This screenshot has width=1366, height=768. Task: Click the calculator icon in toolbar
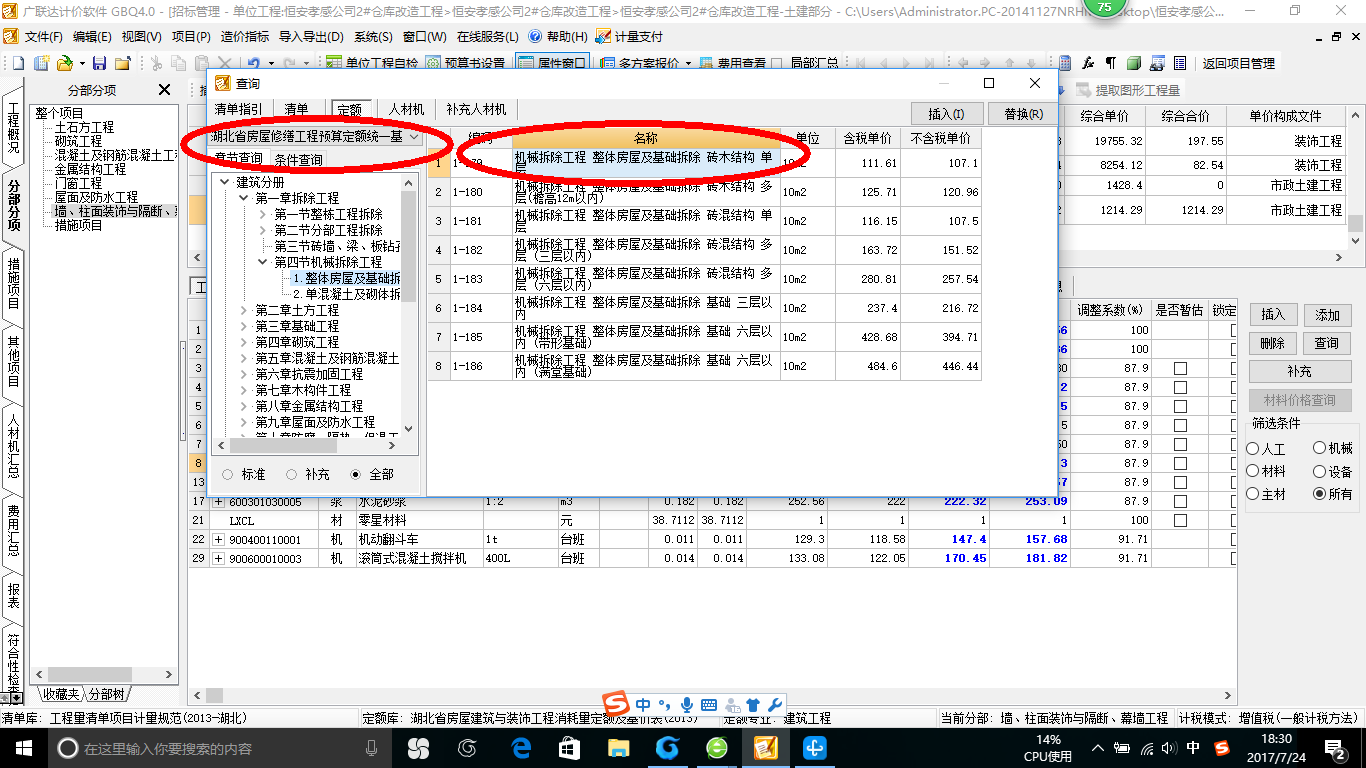tap(1066, 63)
